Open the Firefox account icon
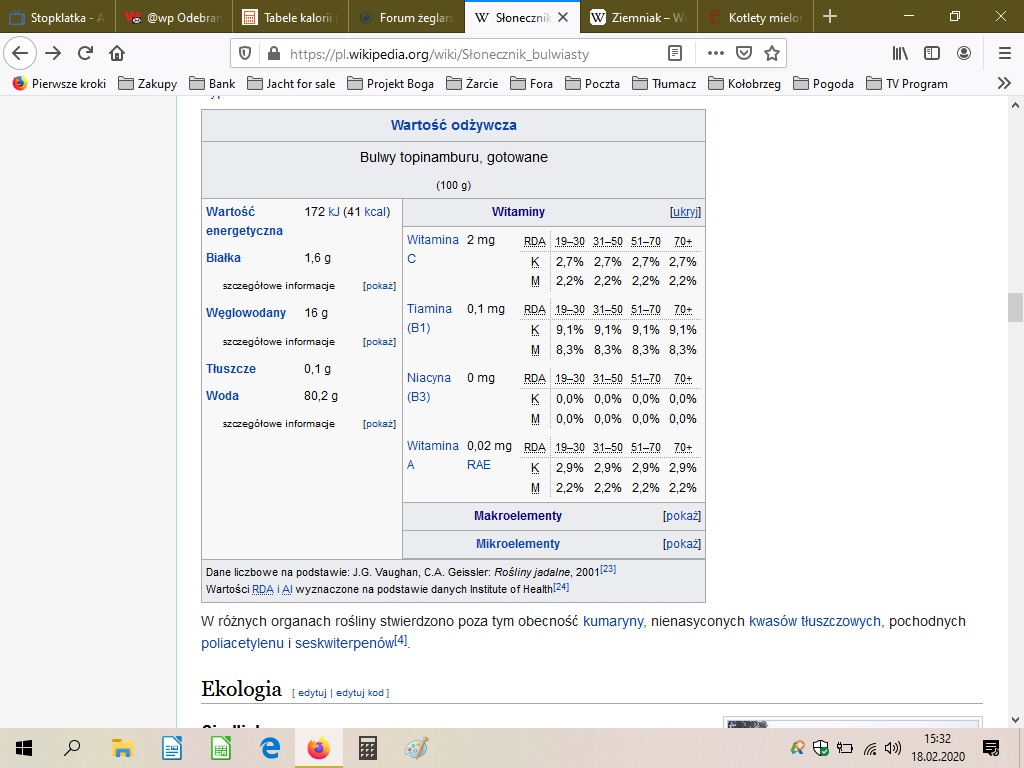The image size is (1024, 768). (963, 53)
